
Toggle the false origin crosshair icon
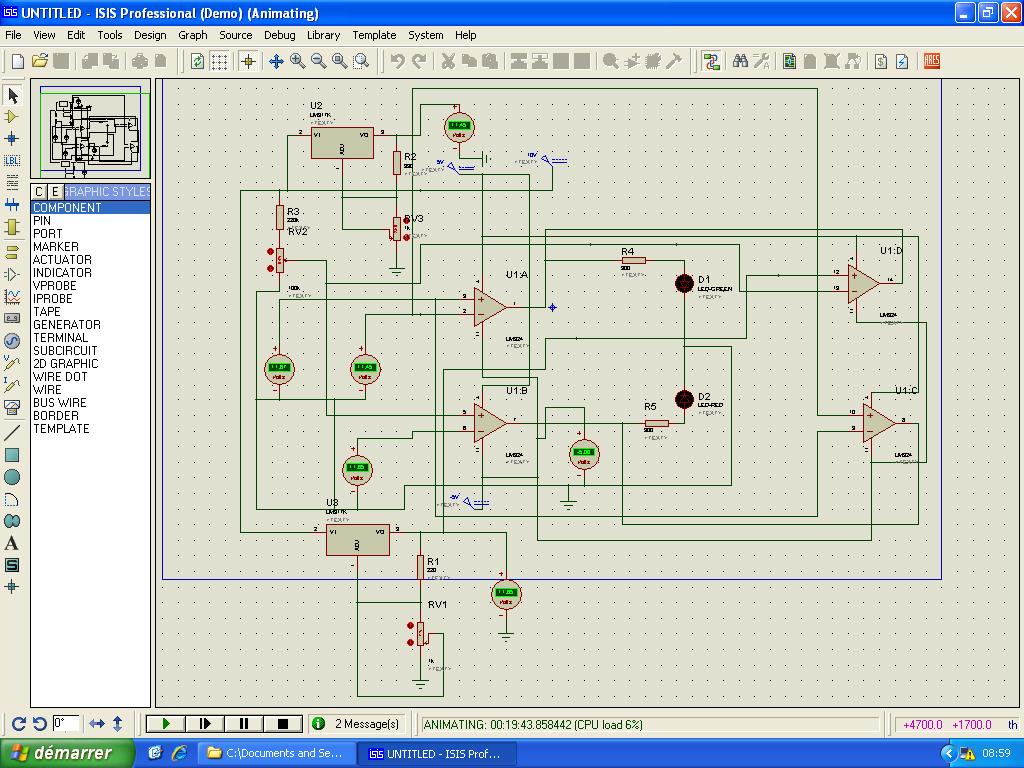coord(248,61)
